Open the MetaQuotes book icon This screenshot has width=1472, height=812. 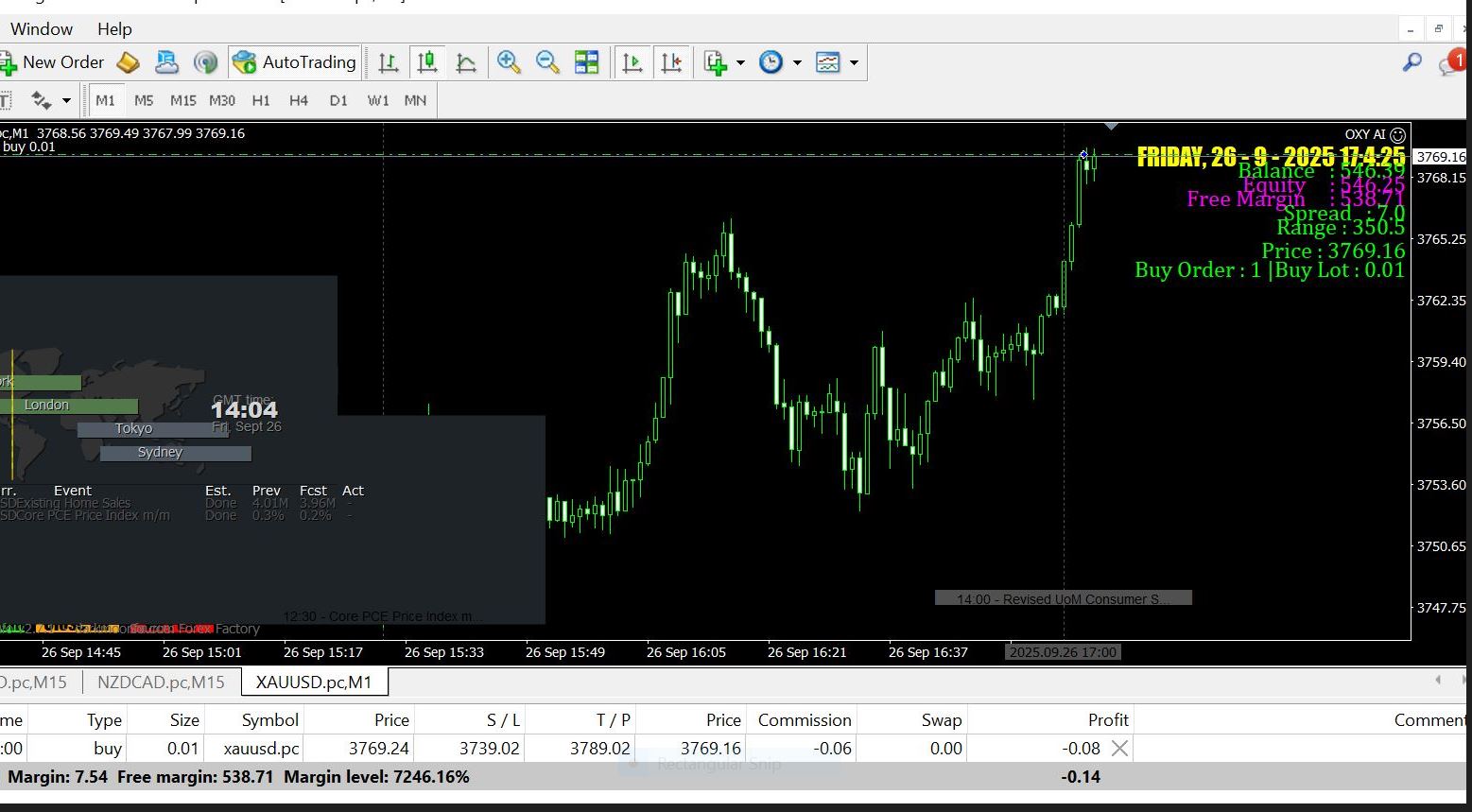(128, 62)
